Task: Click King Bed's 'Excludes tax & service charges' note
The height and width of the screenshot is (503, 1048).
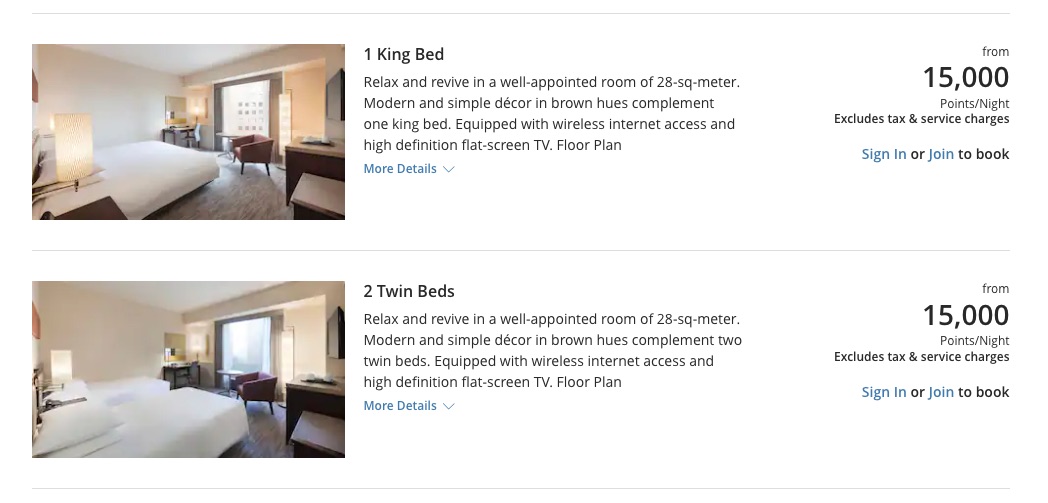Action: (921, 119)
